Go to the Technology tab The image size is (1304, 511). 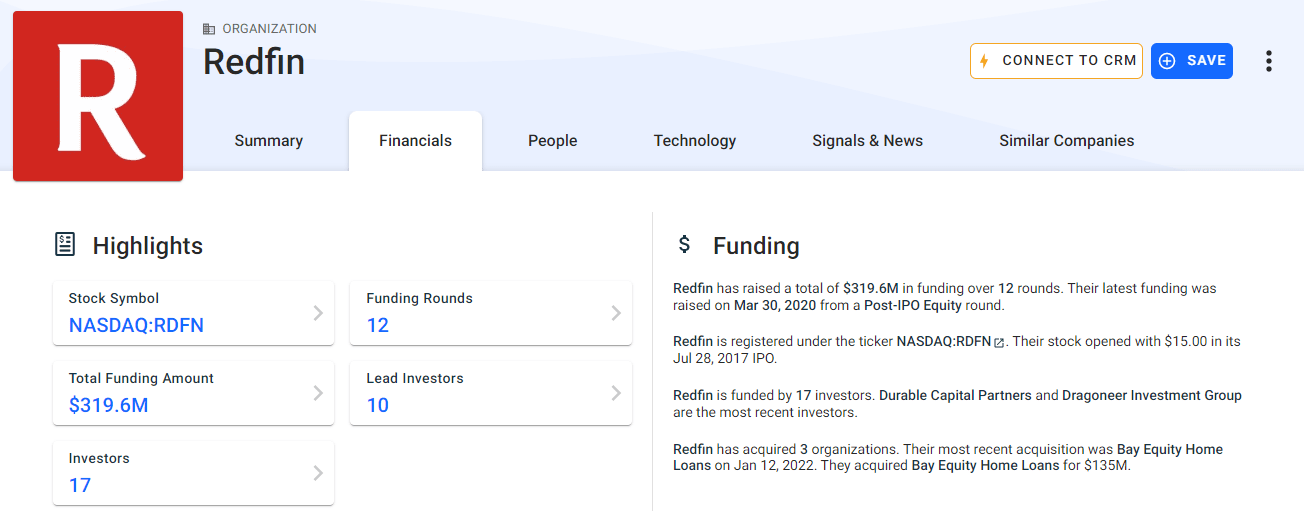[x=695, y=141]
